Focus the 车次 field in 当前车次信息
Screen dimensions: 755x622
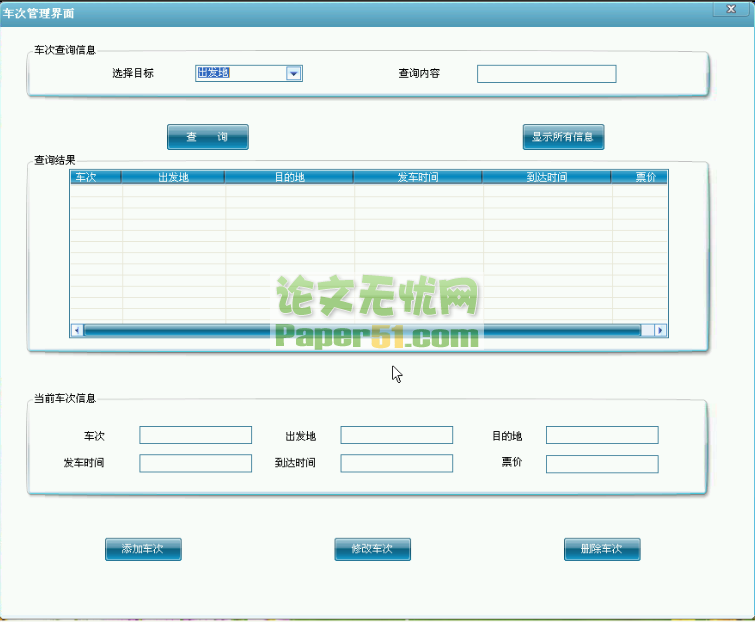pos(195,435)
